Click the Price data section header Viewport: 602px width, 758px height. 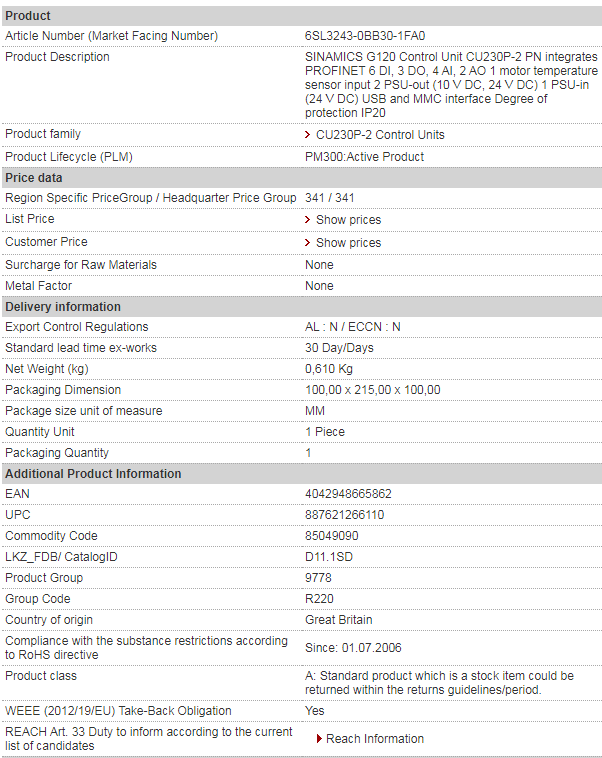click(302, 178)
